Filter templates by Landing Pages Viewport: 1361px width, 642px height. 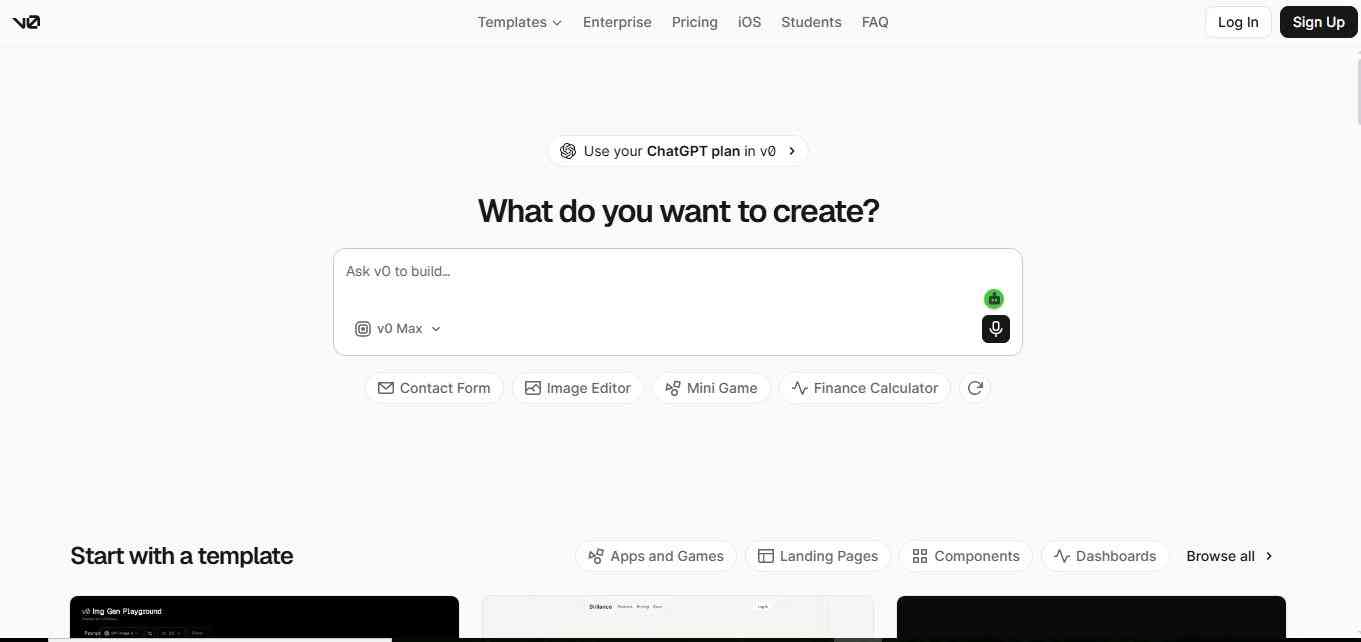tap(818, 556)
